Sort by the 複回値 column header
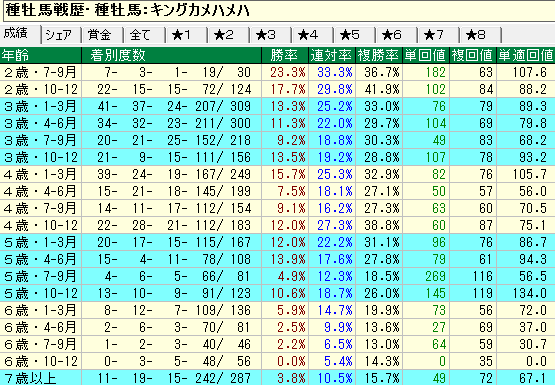Screen dimensions: 555x385 coord(473,55)
